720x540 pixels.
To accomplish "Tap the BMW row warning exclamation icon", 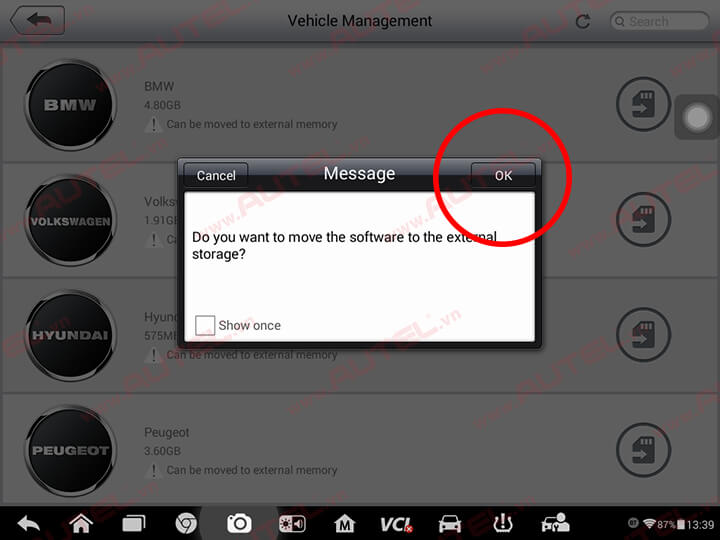I will coord(153,124).
